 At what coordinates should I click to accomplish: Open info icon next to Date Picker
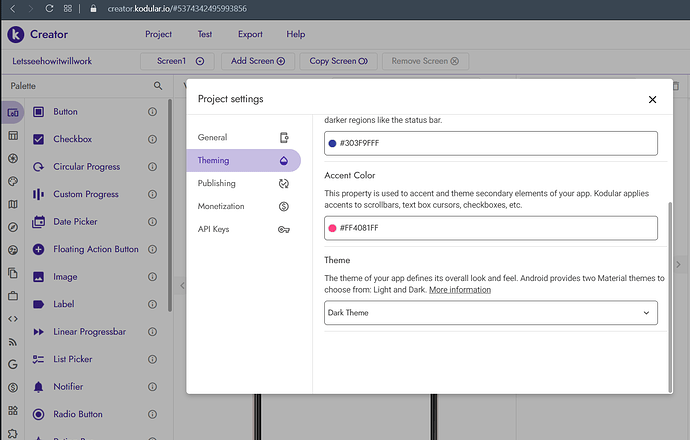[153, 222]
